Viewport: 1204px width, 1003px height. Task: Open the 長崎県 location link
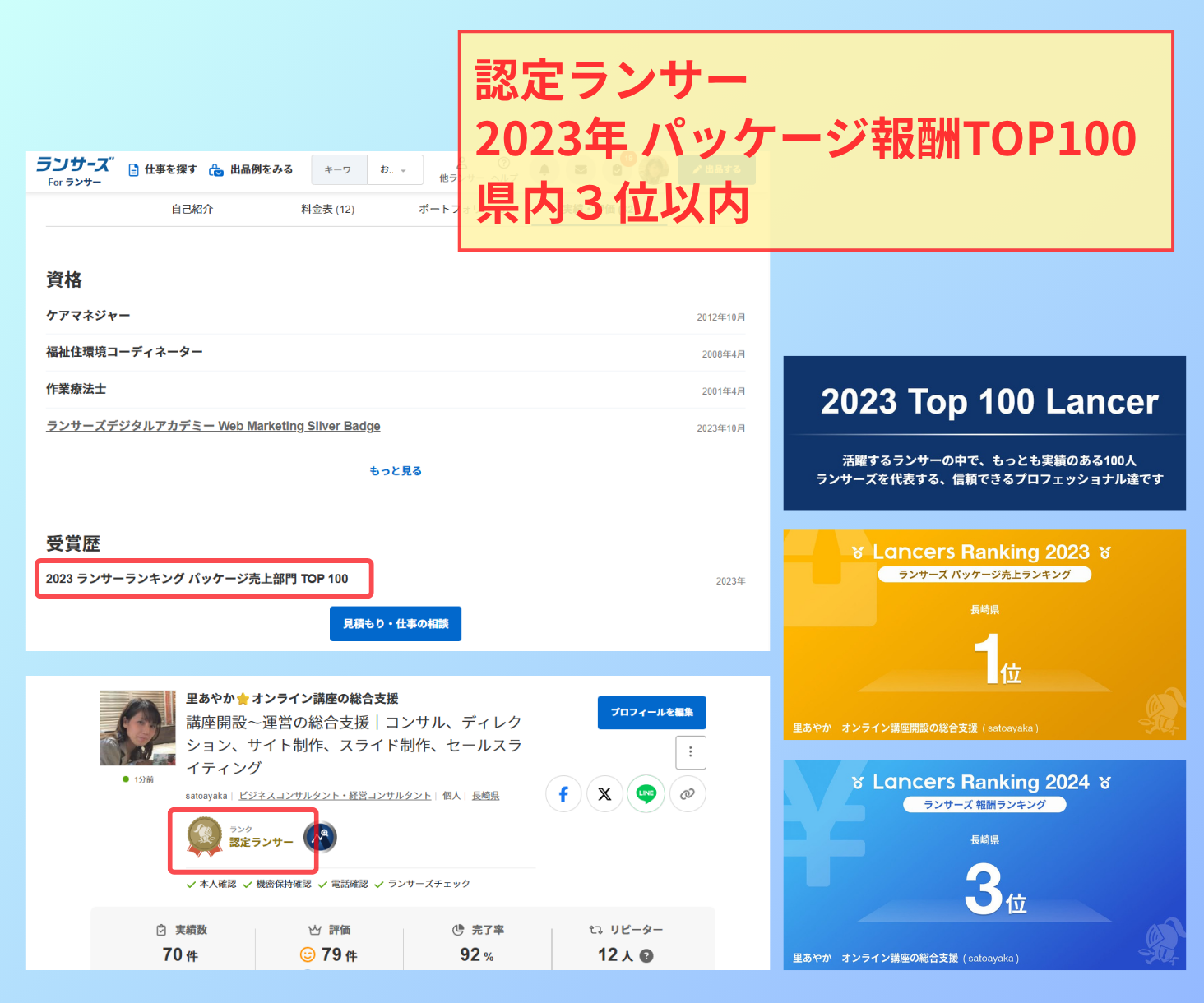[x=485, y=796]
